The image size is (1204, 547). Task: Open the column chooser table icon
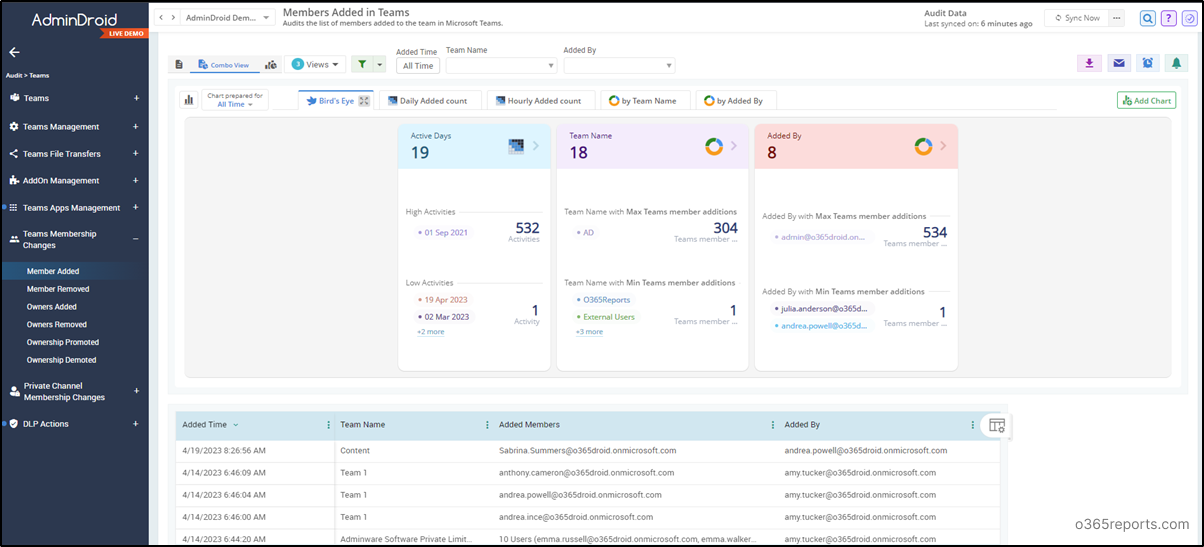click(x=996, y=425)
